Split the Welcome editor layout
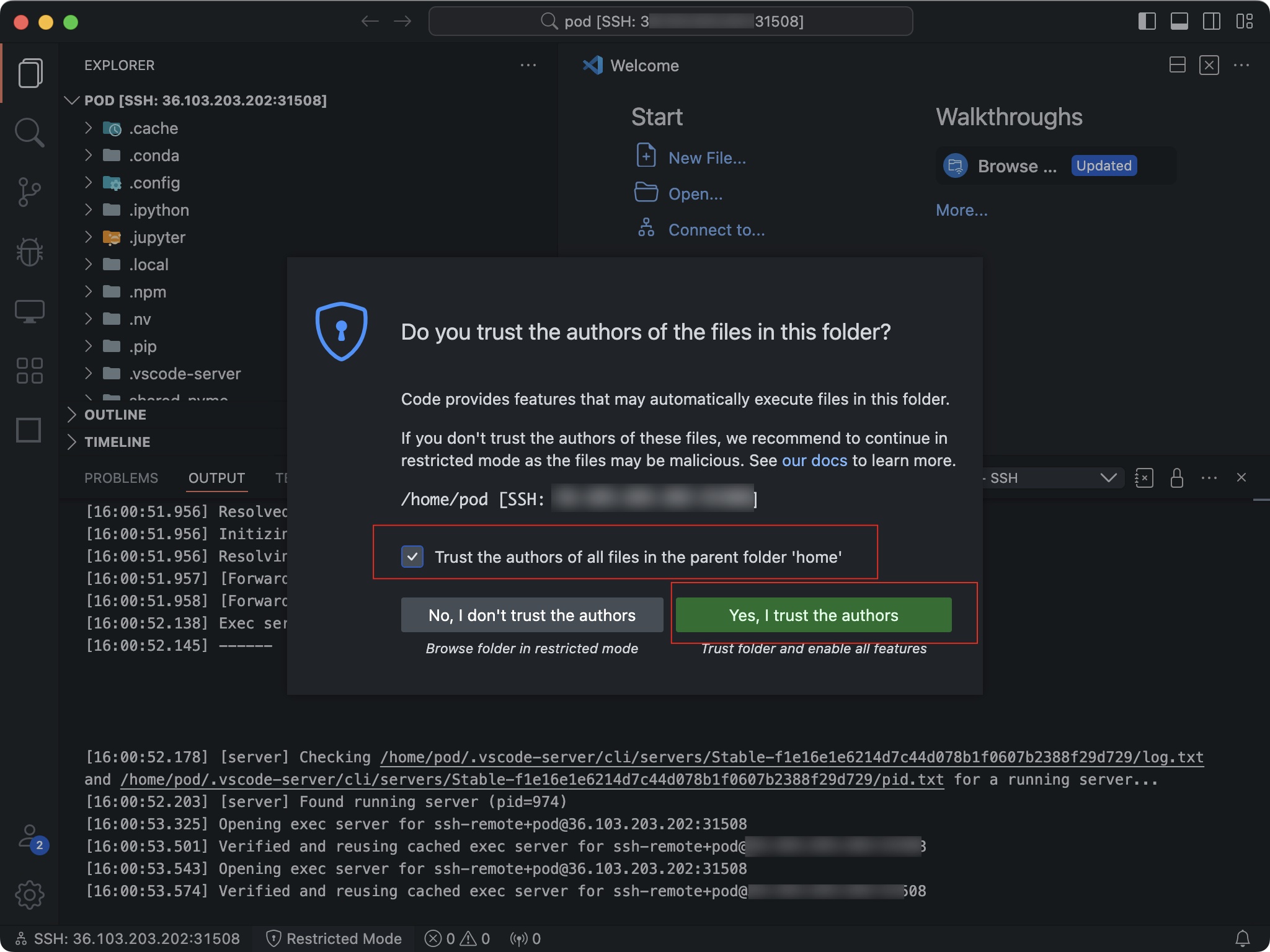 pos(1177,65)
